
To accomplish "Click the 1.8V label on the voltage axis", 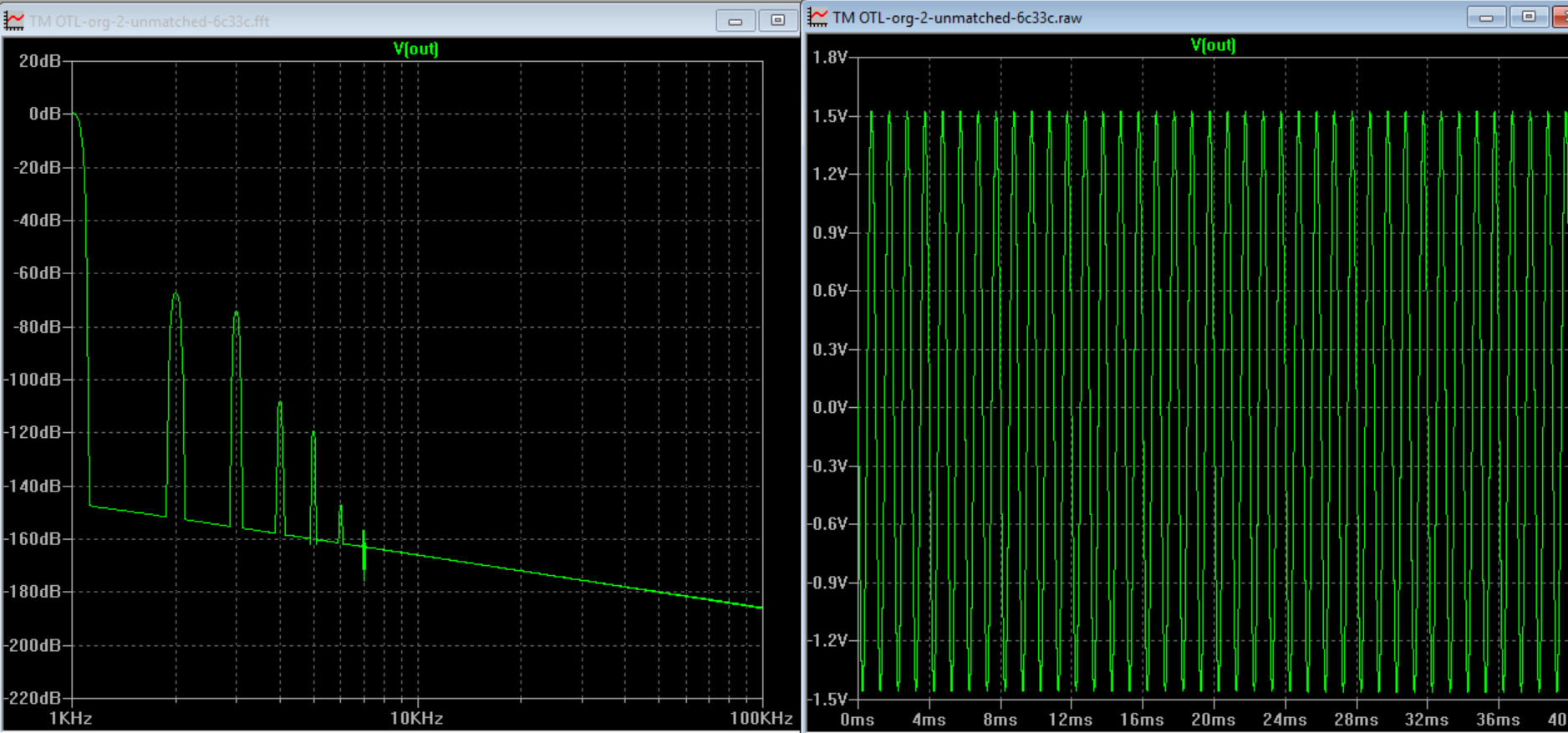I will (x=830, y=58).
